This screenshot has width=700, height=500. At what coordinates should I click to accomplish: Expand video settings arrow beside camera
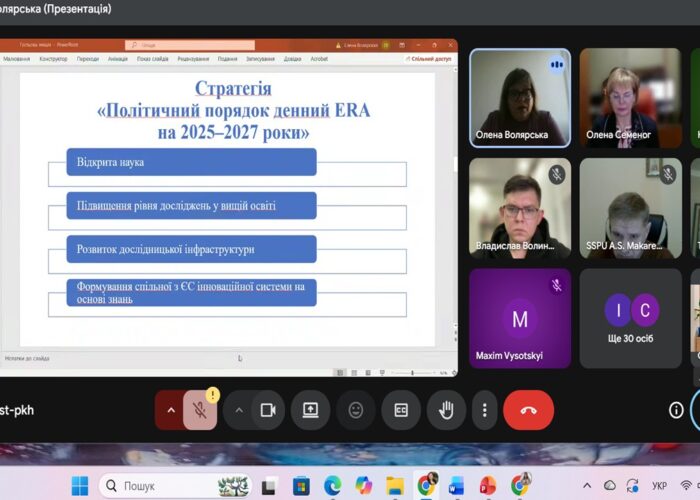pos(238,410)
